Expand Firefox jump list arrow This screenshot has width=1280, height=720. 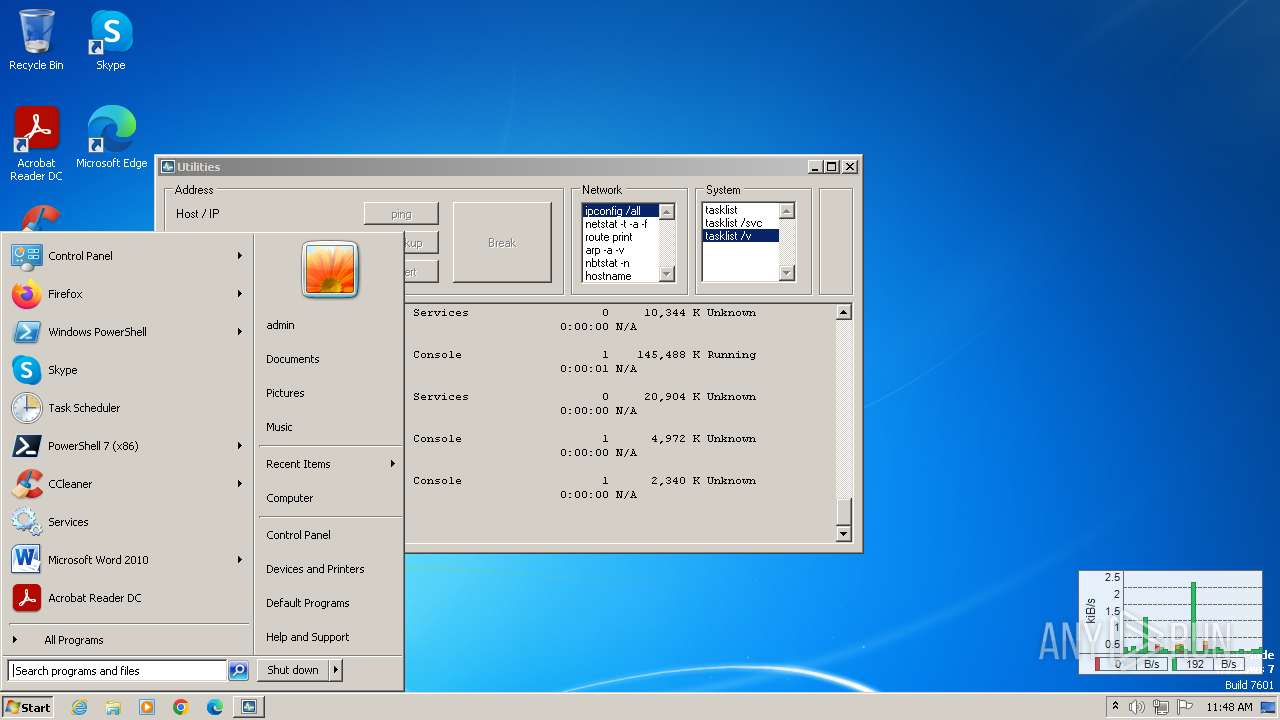pos(240,294)
